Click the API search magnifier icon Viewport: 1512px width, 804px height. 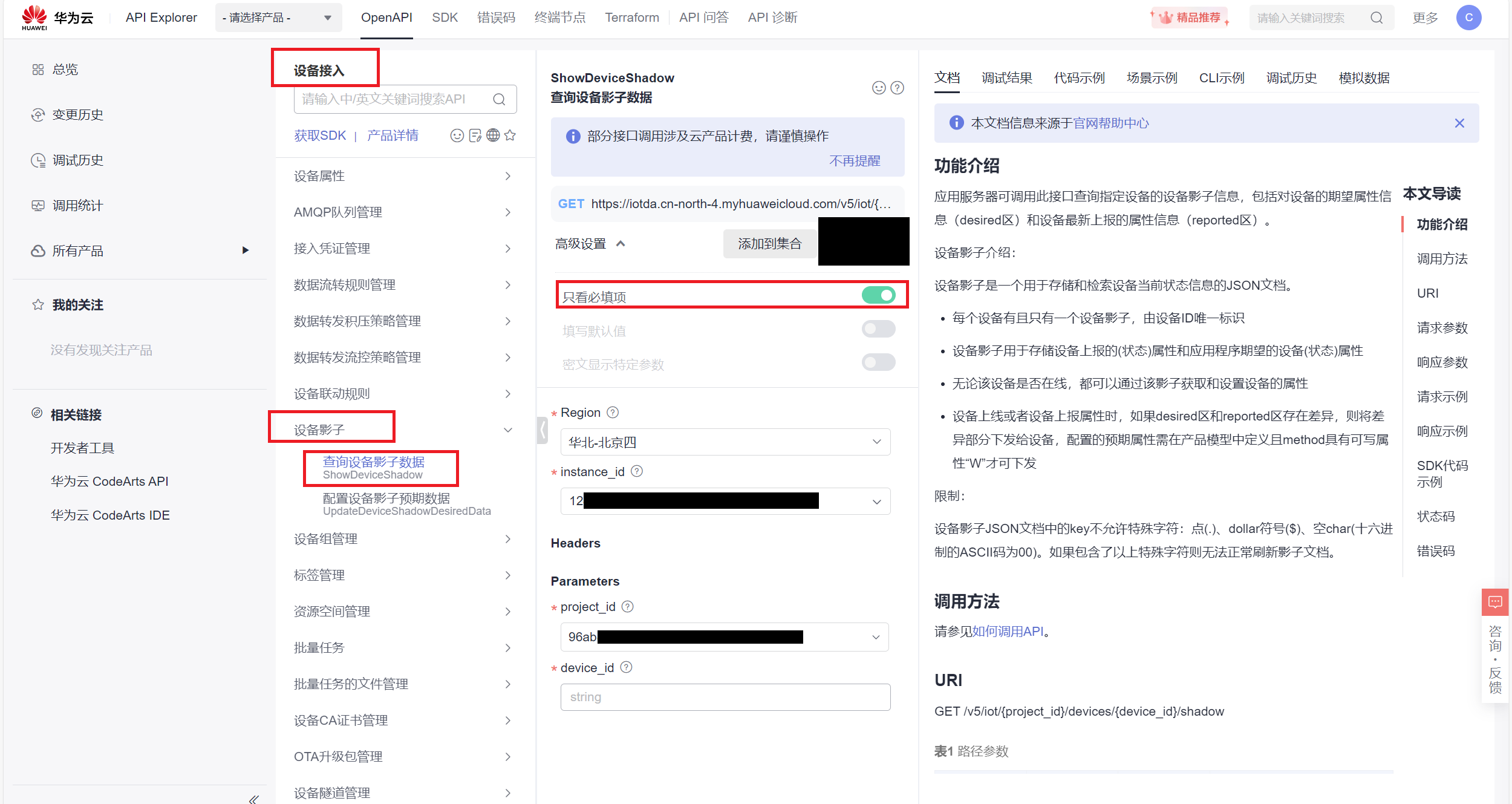click(499, 99)
